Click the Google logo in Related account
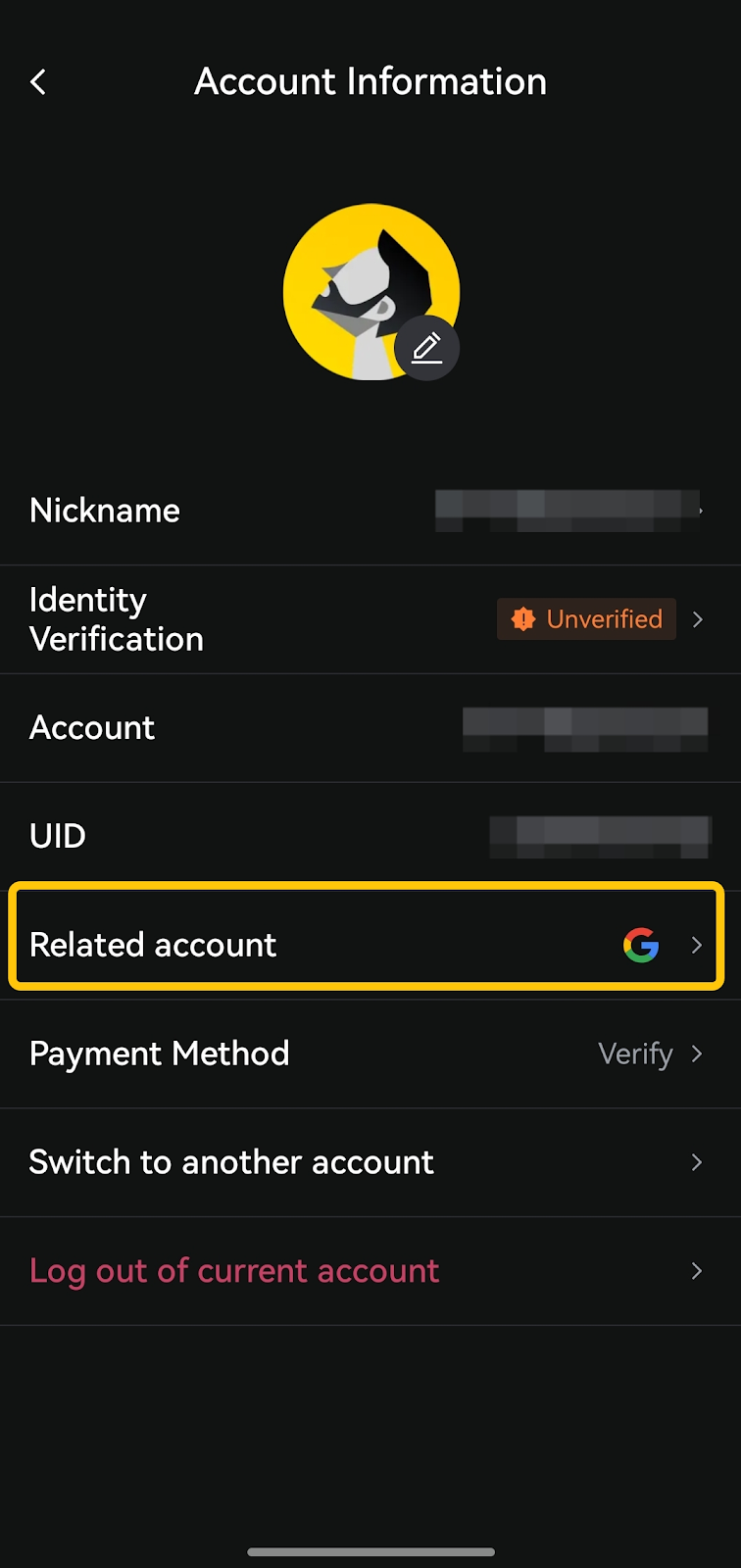The image size is (741, 1568). [x=641, y=945]
